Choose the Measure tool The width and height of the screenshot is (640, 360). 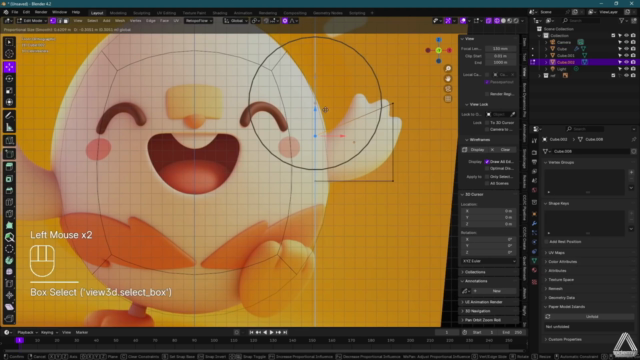(9, 128)
